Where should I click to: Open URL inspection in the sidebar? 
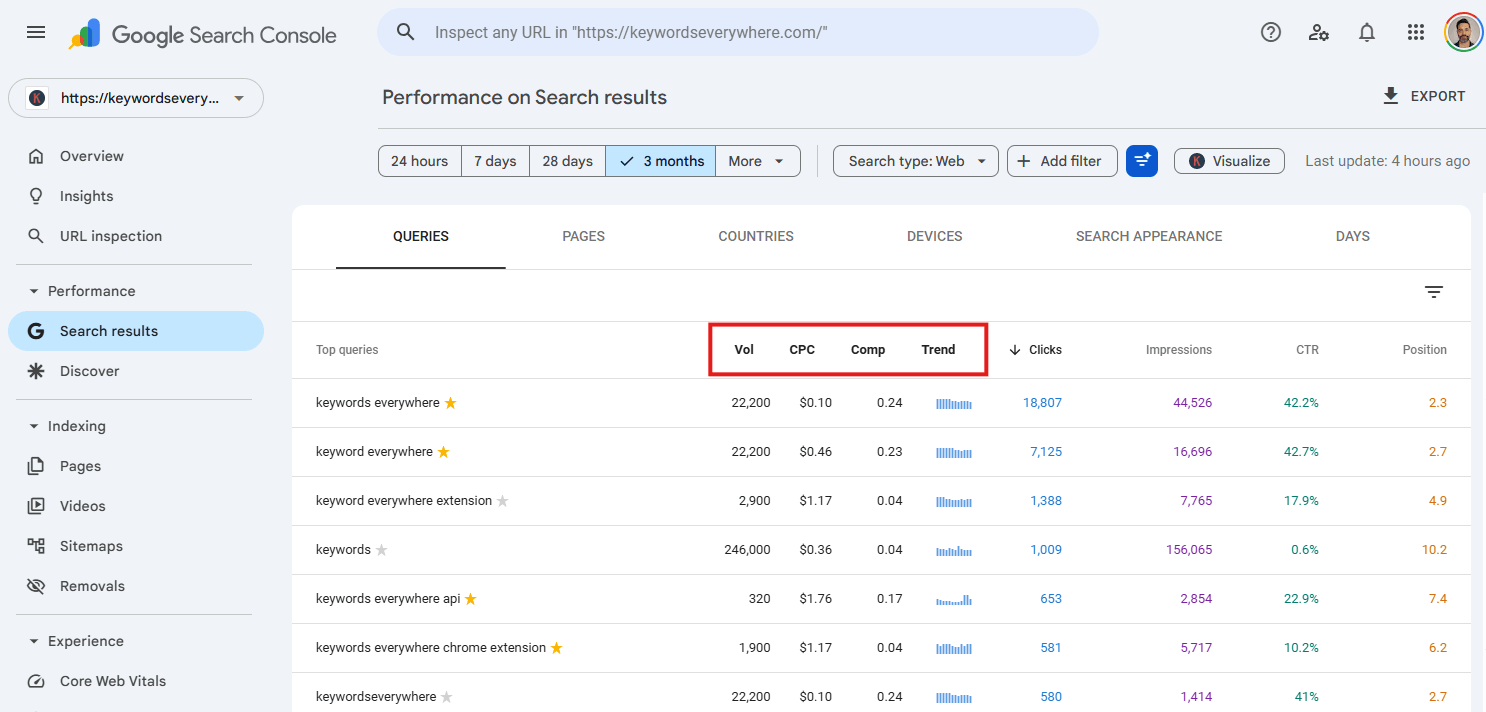point(136,236)
